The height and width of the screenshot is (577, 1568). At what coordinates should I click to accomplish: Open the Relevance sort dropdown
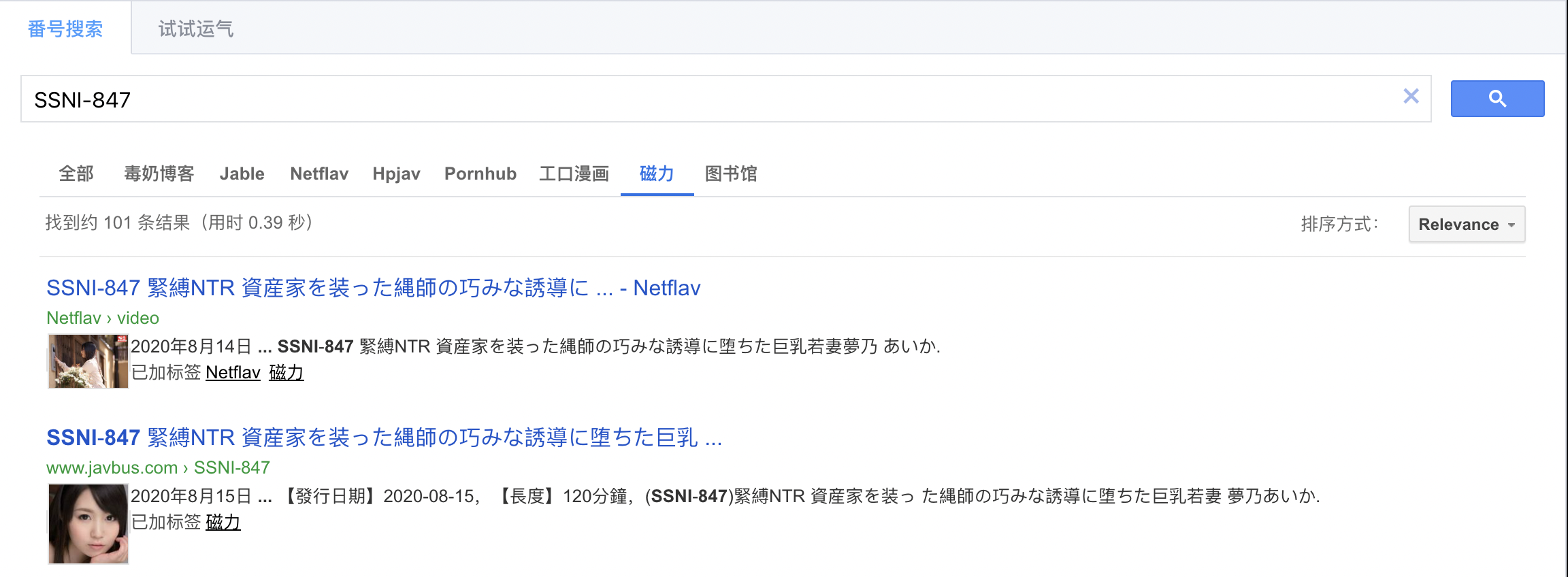click(1467, 224)
